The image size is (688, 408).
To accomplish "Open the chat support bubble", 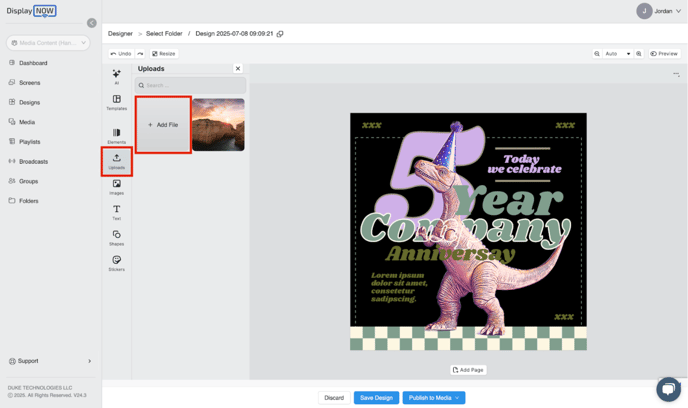I will click(668, 389).
